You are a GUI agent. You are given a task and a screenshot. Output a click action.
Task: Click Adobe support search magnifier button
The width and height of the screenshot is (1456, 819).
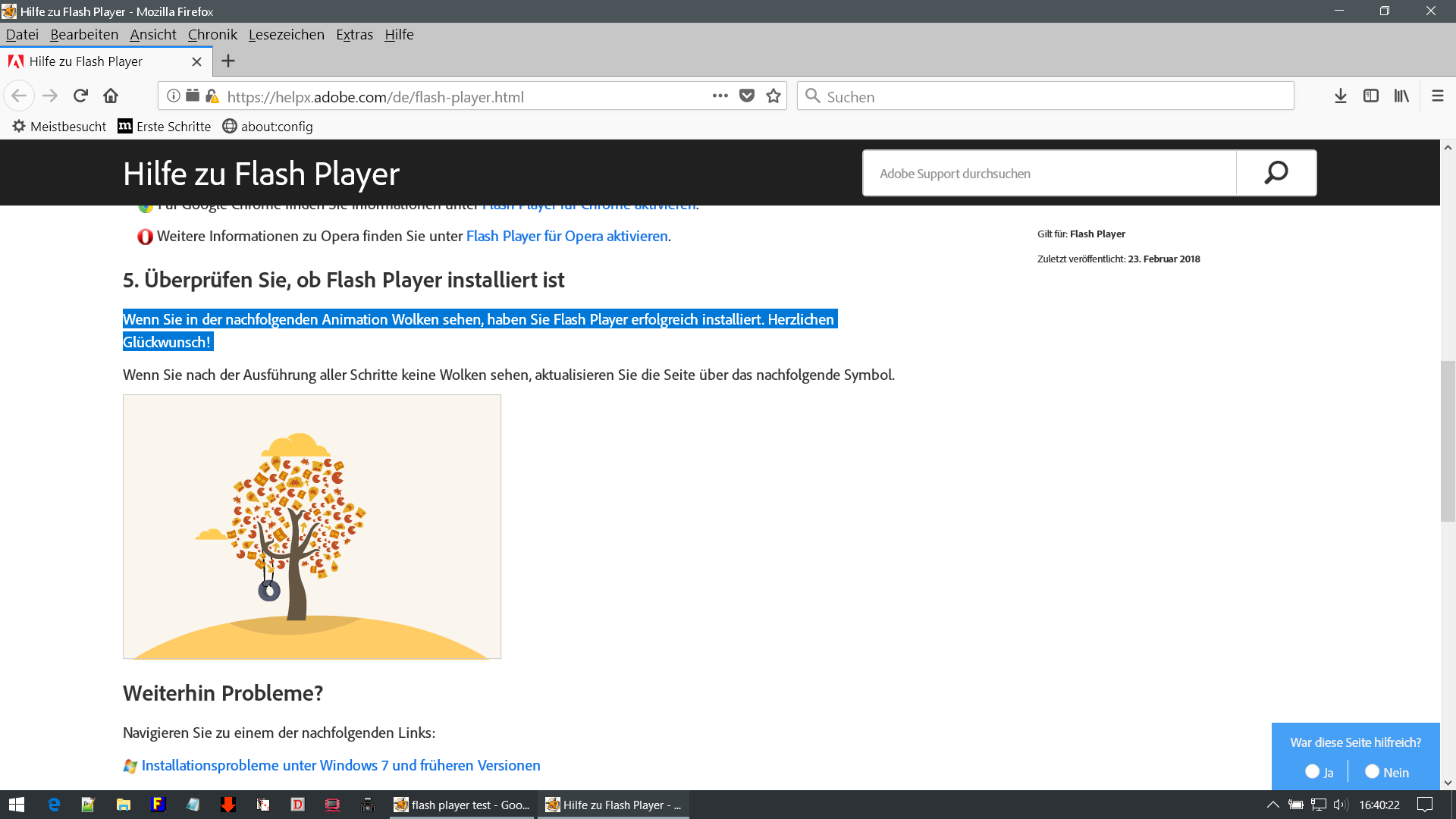[x=1276, y=173]
